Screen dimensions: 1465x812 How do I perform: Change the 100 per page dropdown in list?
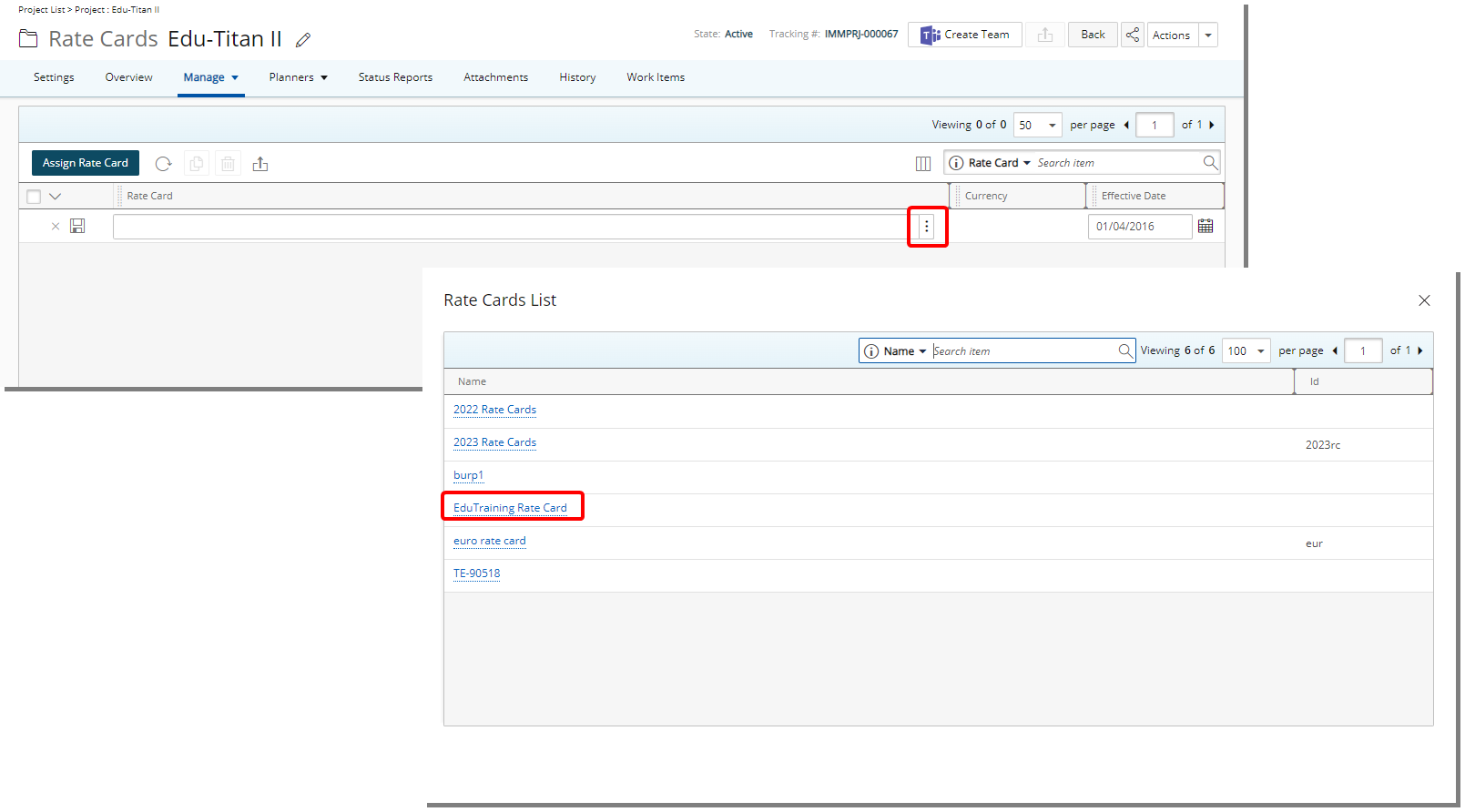pyautogui.click(x=1246, y=351)
